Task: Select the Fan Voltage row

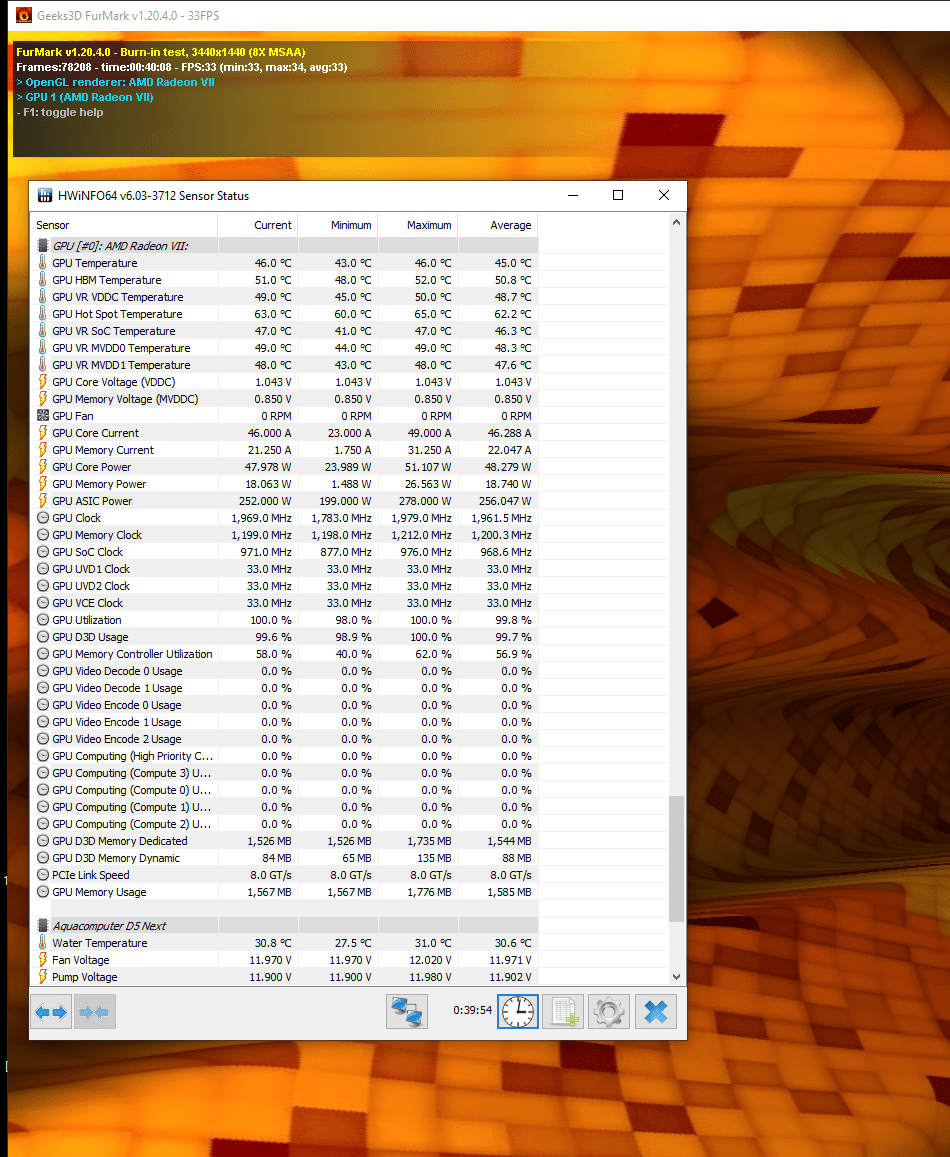Action: 284,959
